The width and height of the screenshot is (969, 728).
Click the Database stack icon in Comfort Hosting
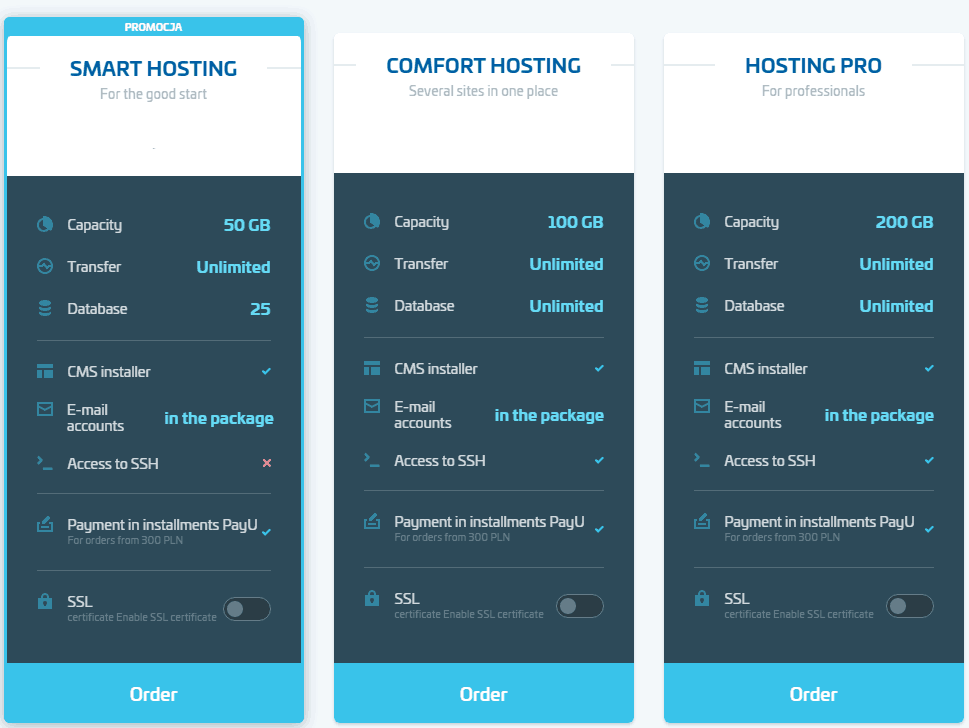click(x=371, y=305)
